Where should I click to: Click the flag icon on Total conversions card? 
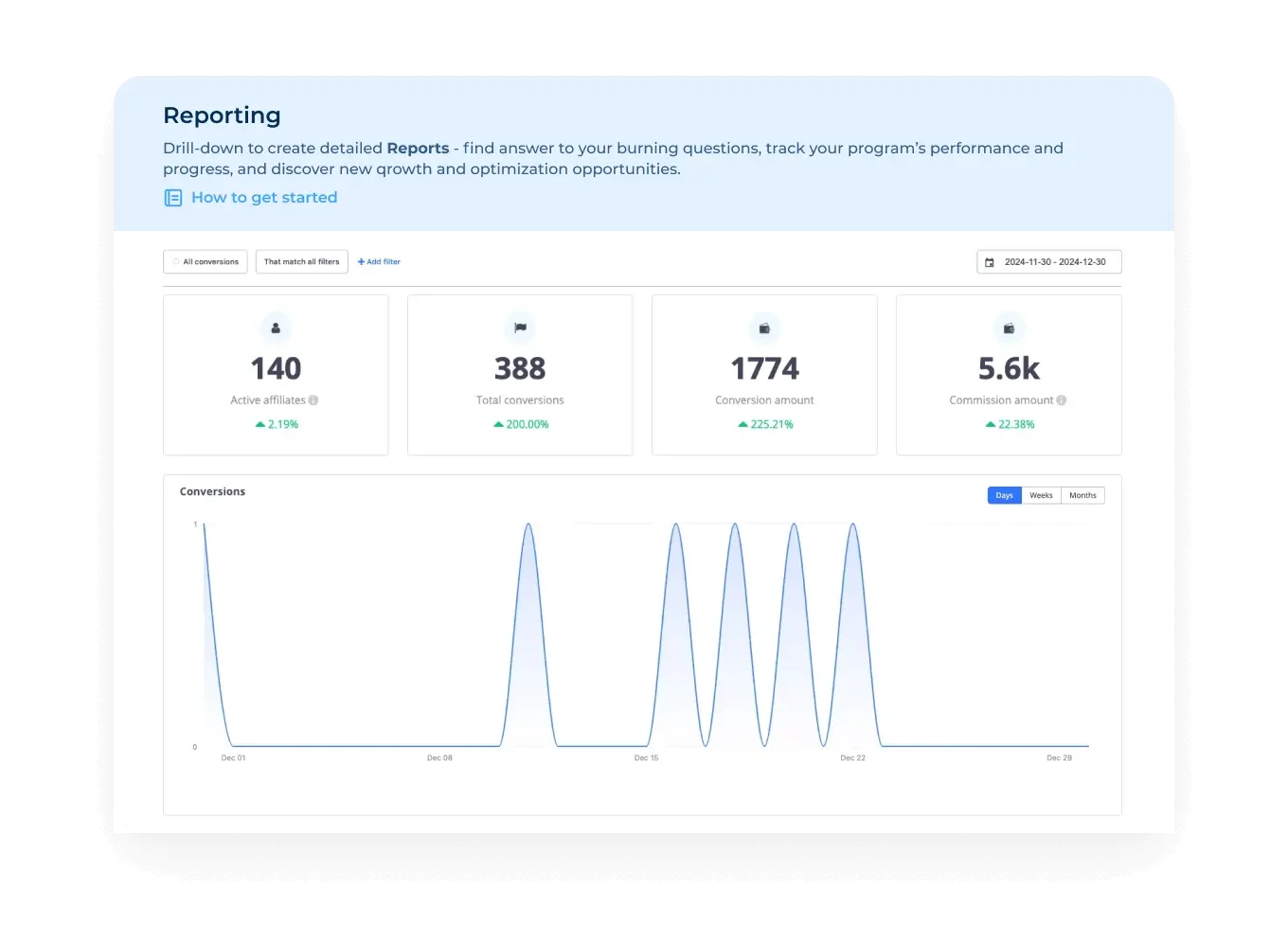520,328
